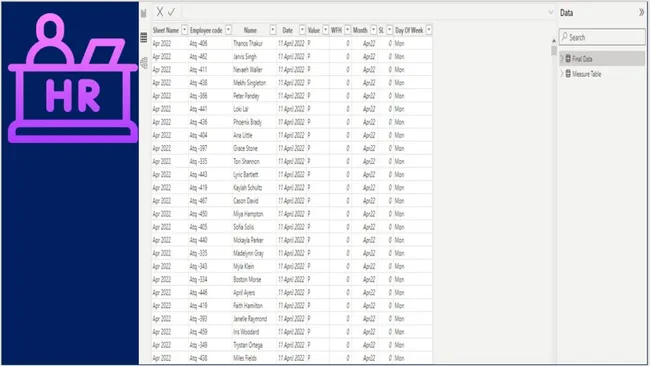
Task: Select the Name column header
Action: (x=250, y=30)
